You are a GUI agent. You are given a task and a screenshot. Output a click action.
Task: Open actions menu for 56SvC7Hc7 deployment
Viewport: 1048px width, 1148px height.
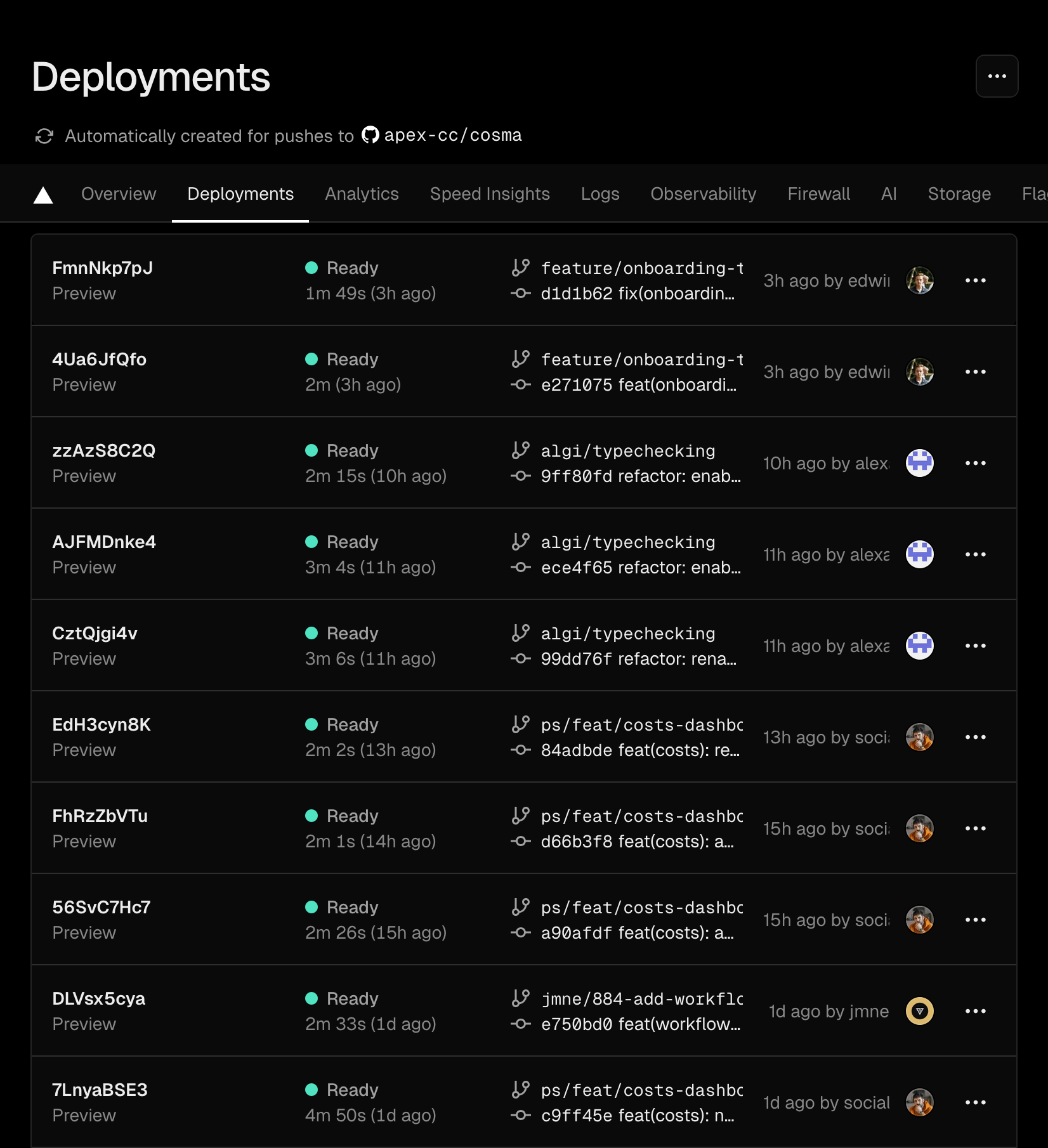pos(975,920)
